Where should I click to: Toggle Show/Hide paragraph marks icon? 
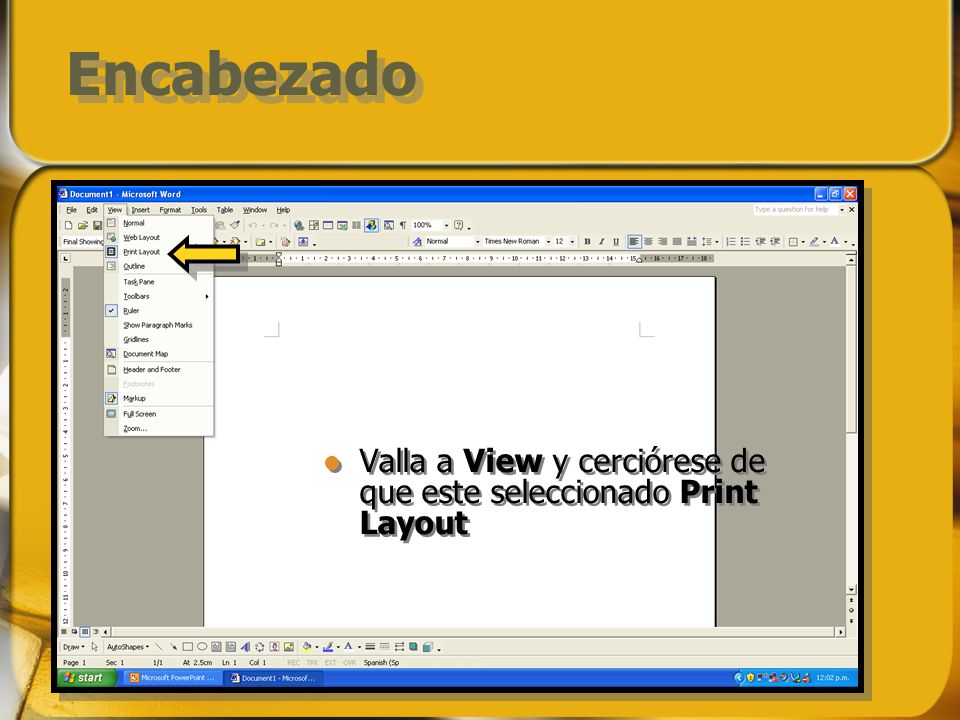pyautogui.click(x=403, y=225)
